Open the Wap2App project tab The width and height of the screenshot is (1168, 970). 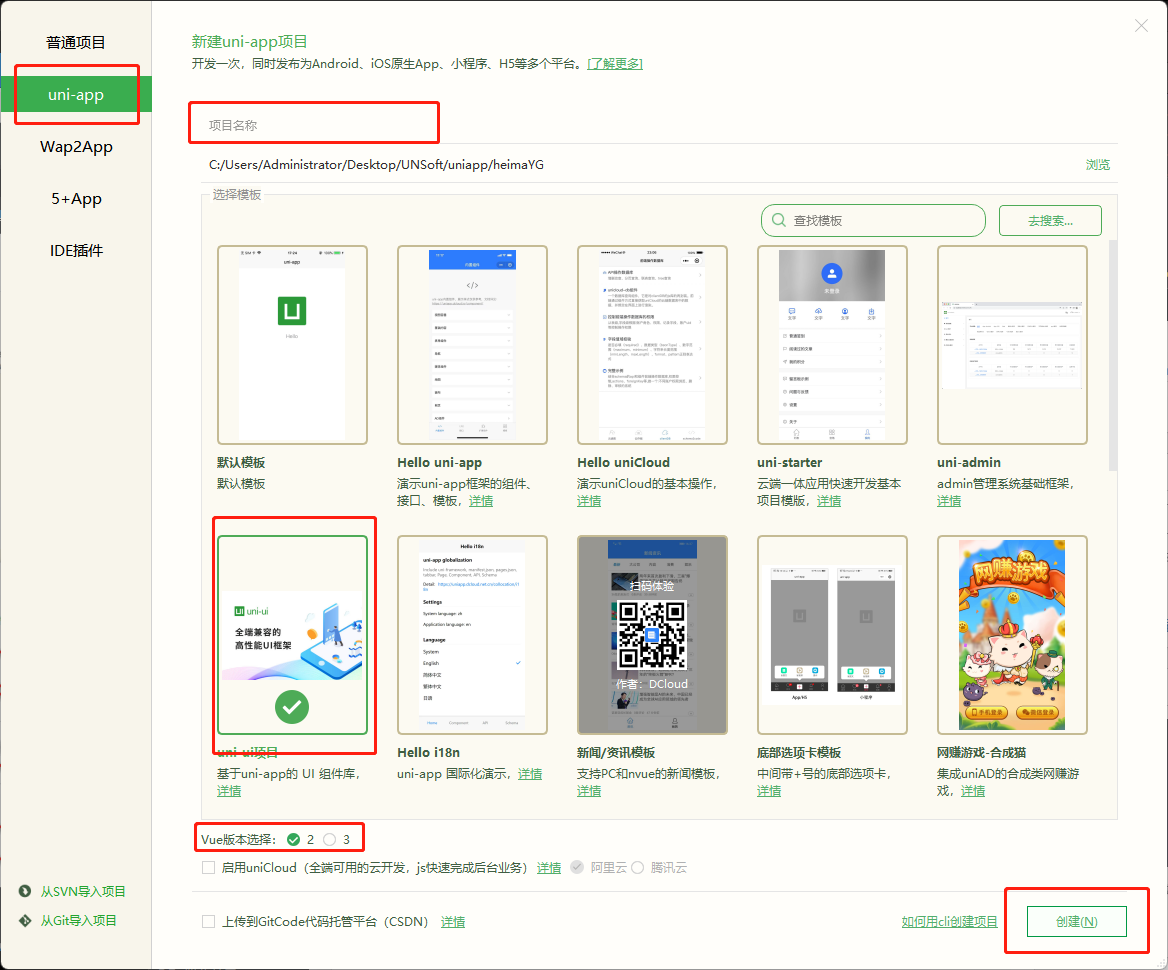(76, 147)
